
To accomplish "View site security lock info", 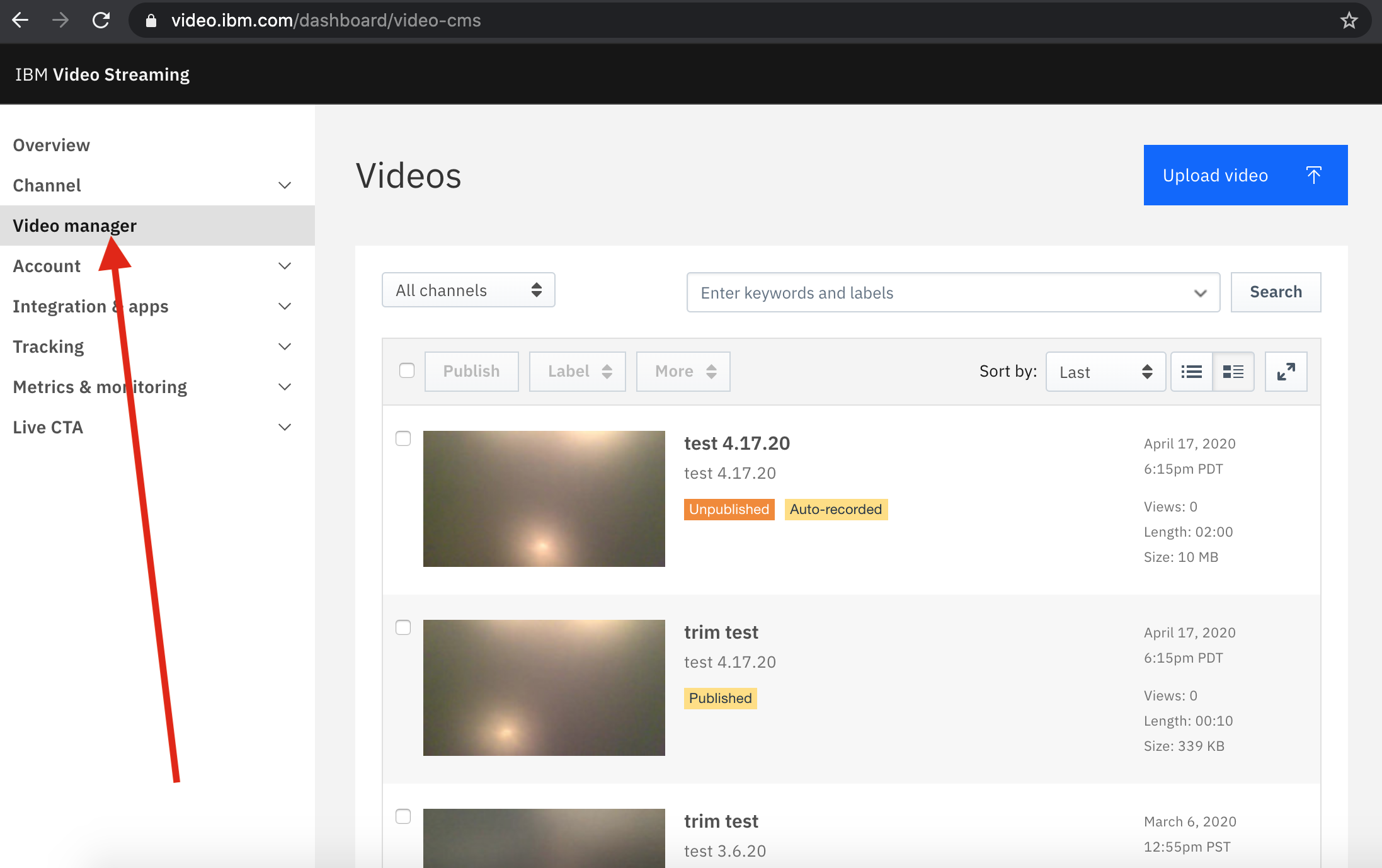I will coord(151,21).
